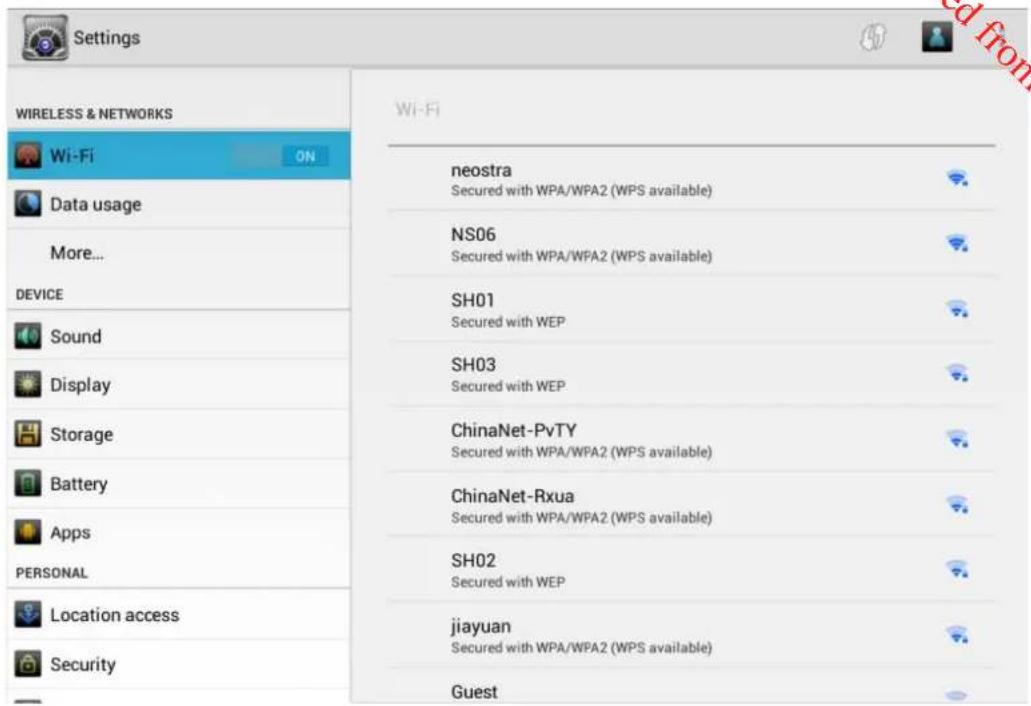Open Security settings
This screenshot has height=706, width=1031.
click(179, 664)
